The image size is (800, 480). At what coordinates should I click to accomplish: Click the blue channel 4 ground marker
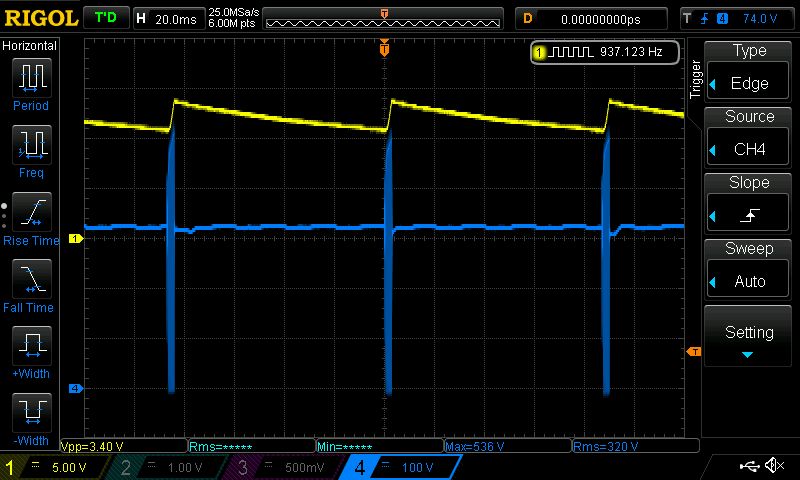click(76, 388)
